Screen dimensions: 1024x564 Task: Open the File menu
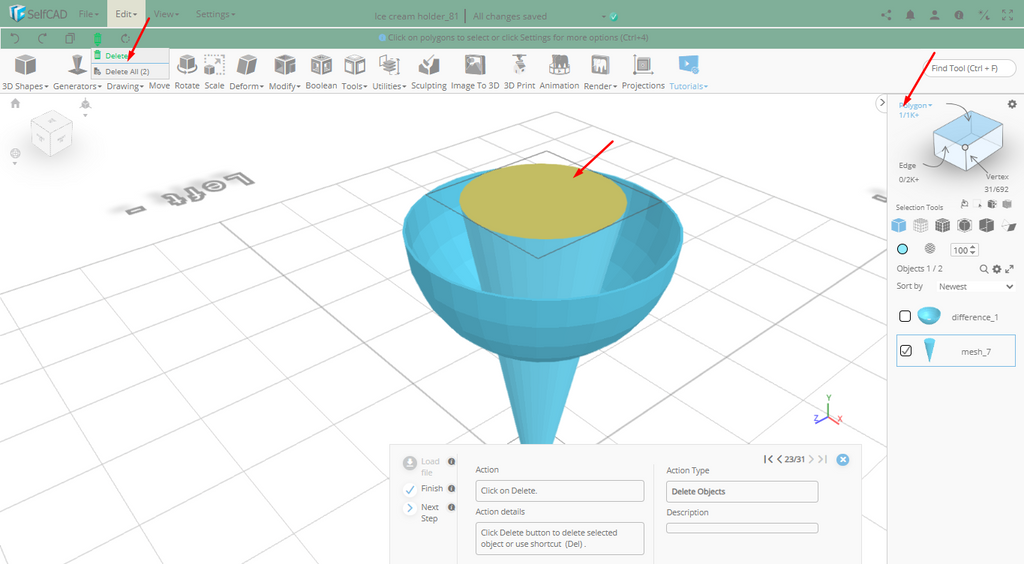pos(88,14)
